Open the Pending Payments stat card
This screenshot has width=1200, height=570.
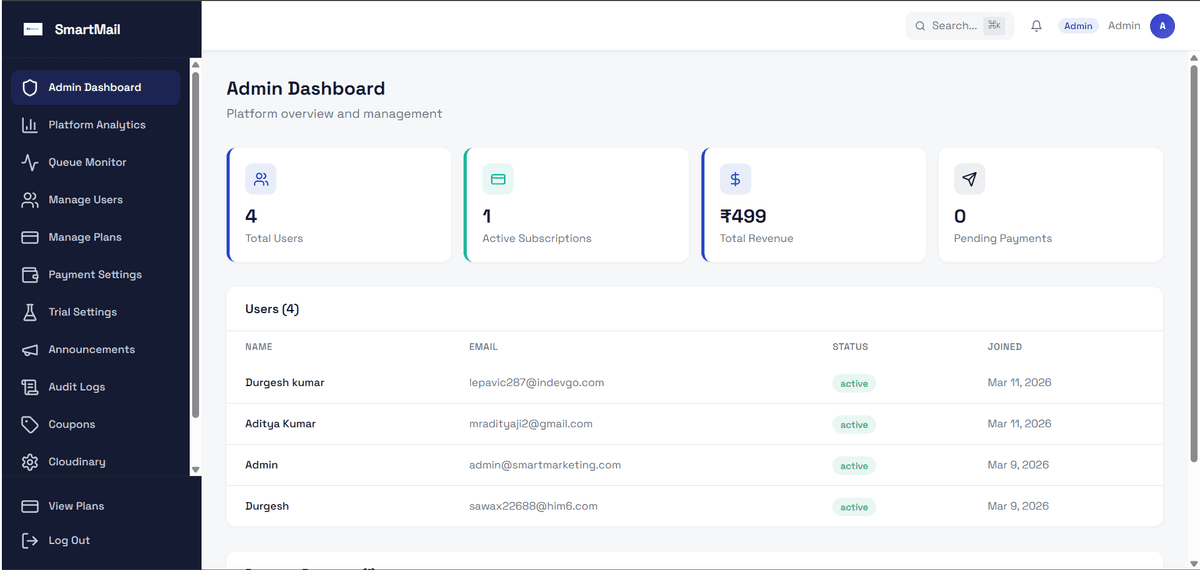(x=1051, y=205)
